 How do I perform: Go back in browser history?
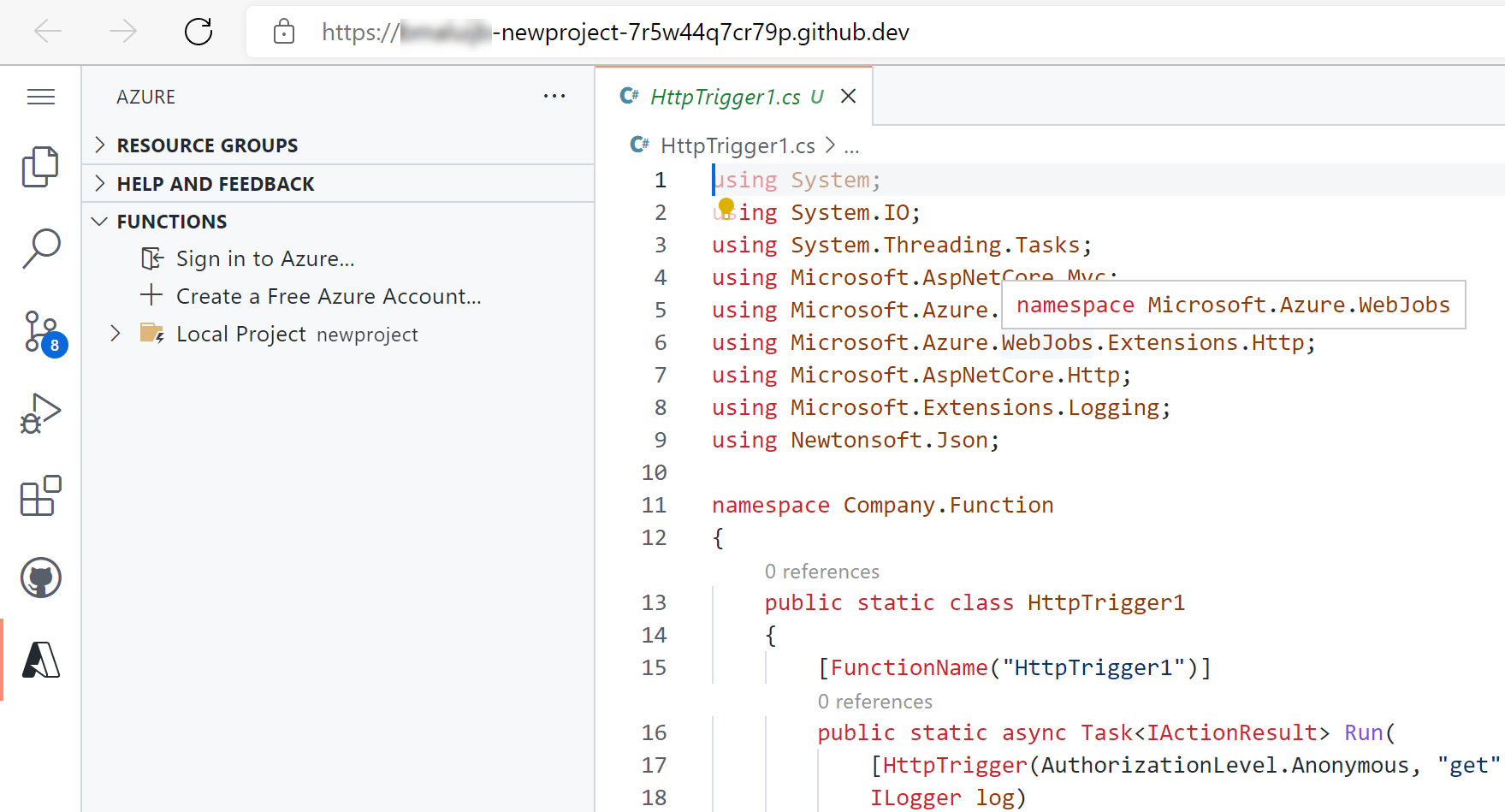(48, 32)
